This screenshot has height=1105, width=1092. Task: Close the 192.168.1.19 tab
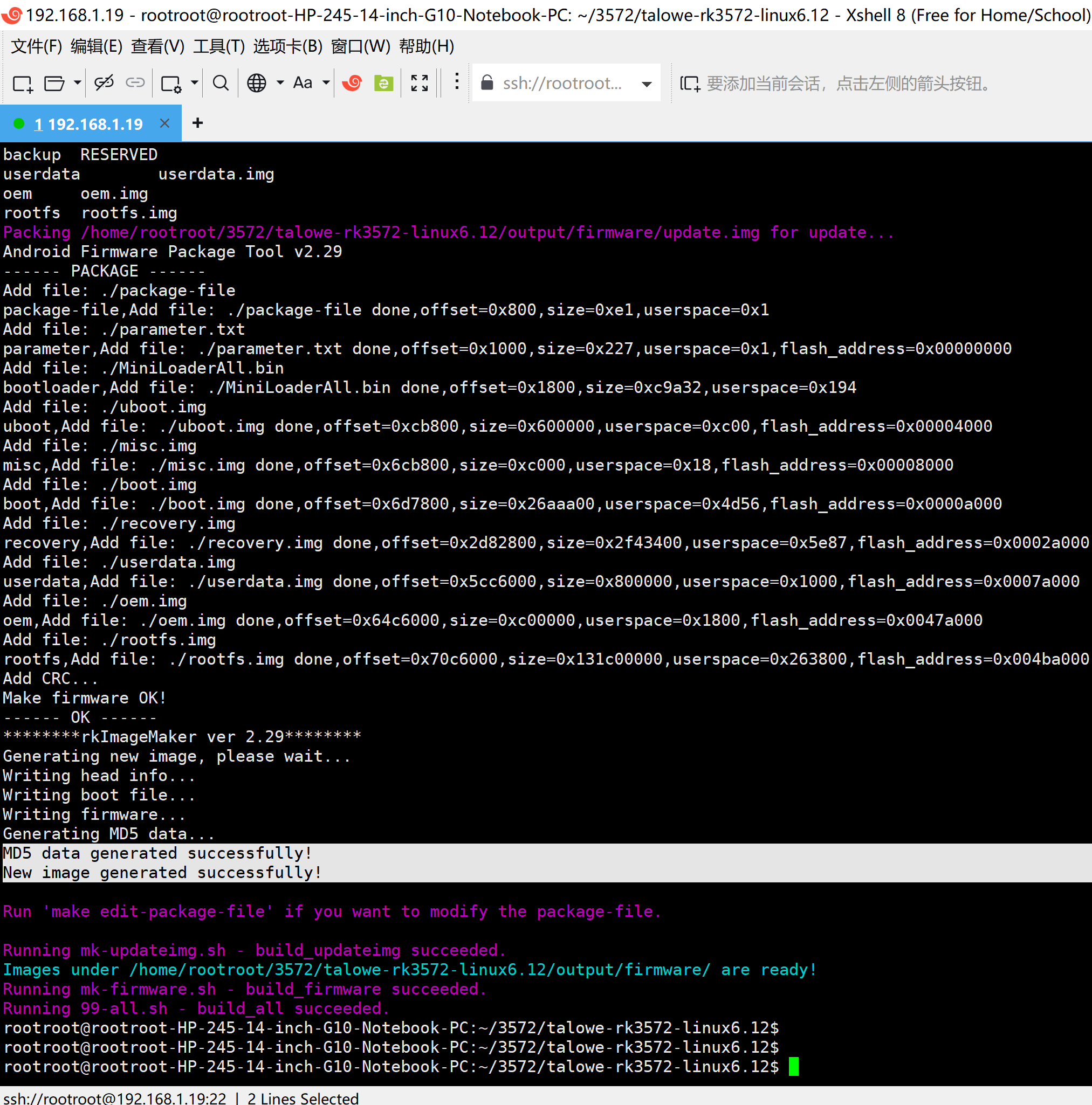165,123
